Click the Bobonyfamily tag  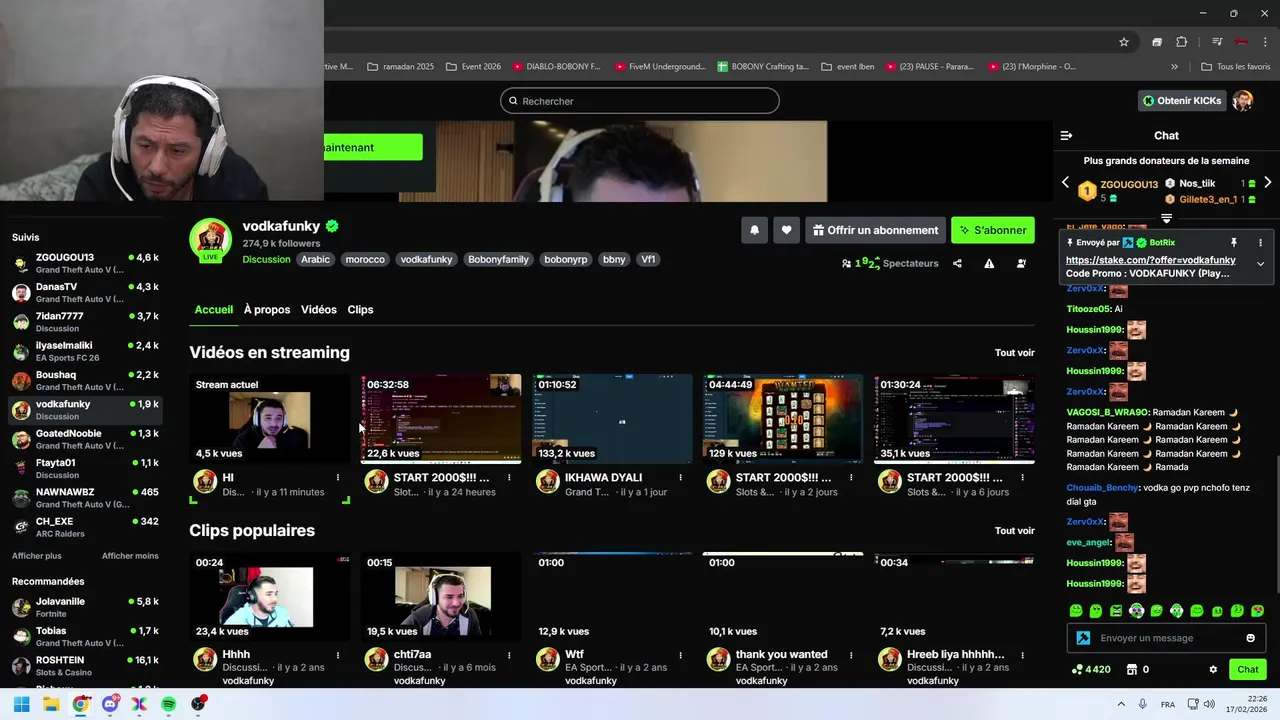point(498,259)
